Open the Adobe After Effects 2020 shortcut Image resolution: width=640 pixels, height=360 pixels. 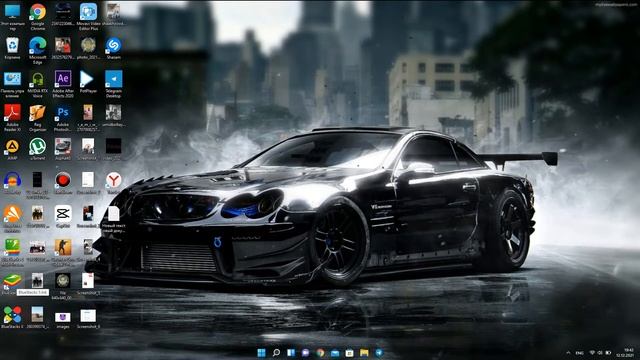click(x=63, y=79)
